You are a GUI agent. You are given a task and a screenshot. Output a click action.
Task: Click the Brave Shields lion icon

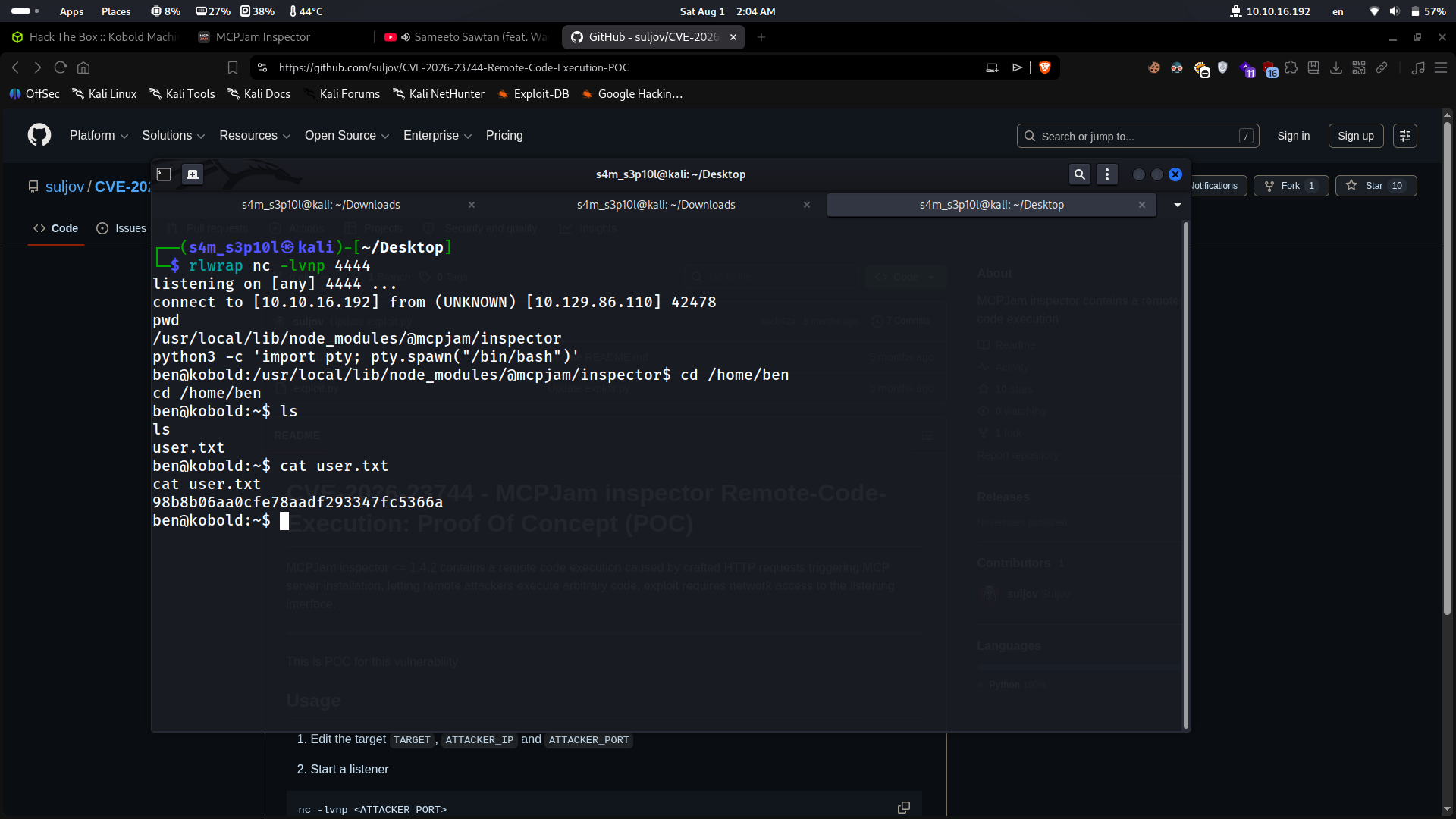1045,67
